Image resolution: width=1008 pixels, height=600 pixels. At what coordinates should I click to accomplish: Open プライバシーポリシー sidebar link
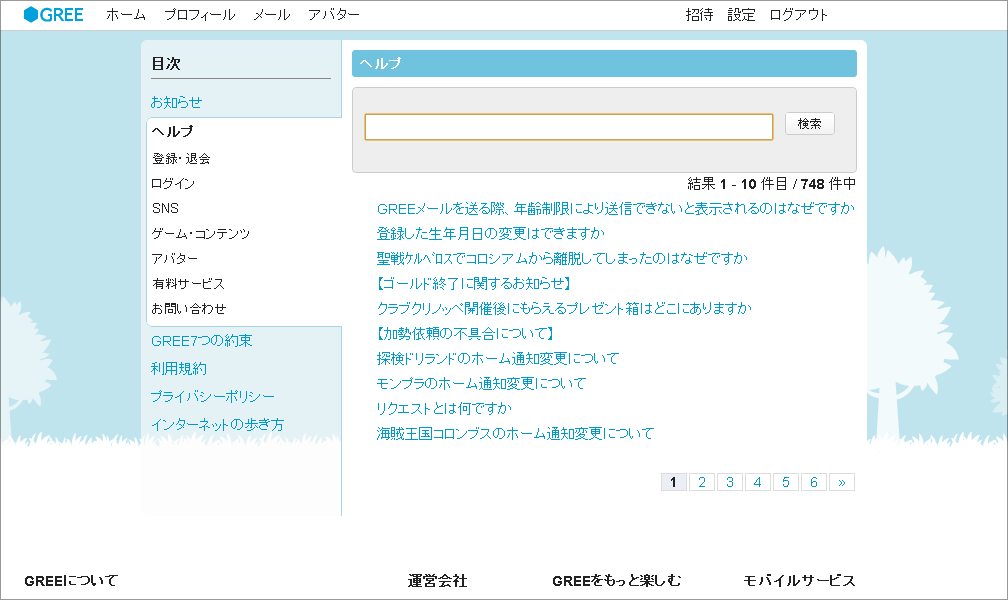[213, 397]
